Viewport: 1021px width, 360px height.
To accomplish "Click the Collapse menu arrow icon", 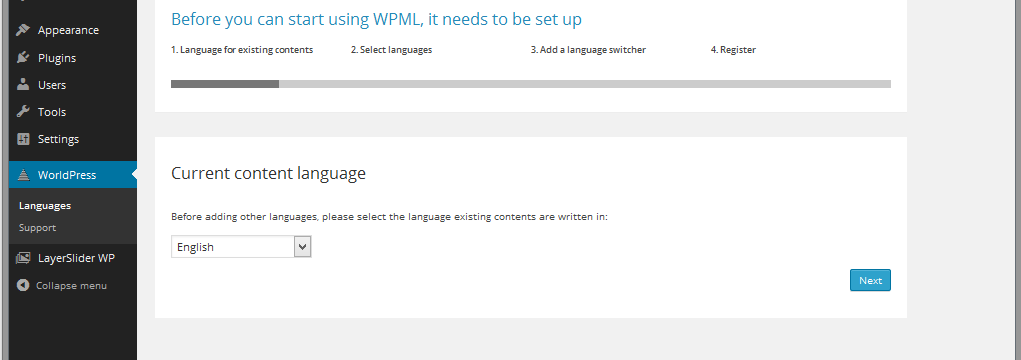I will (23, 285).
